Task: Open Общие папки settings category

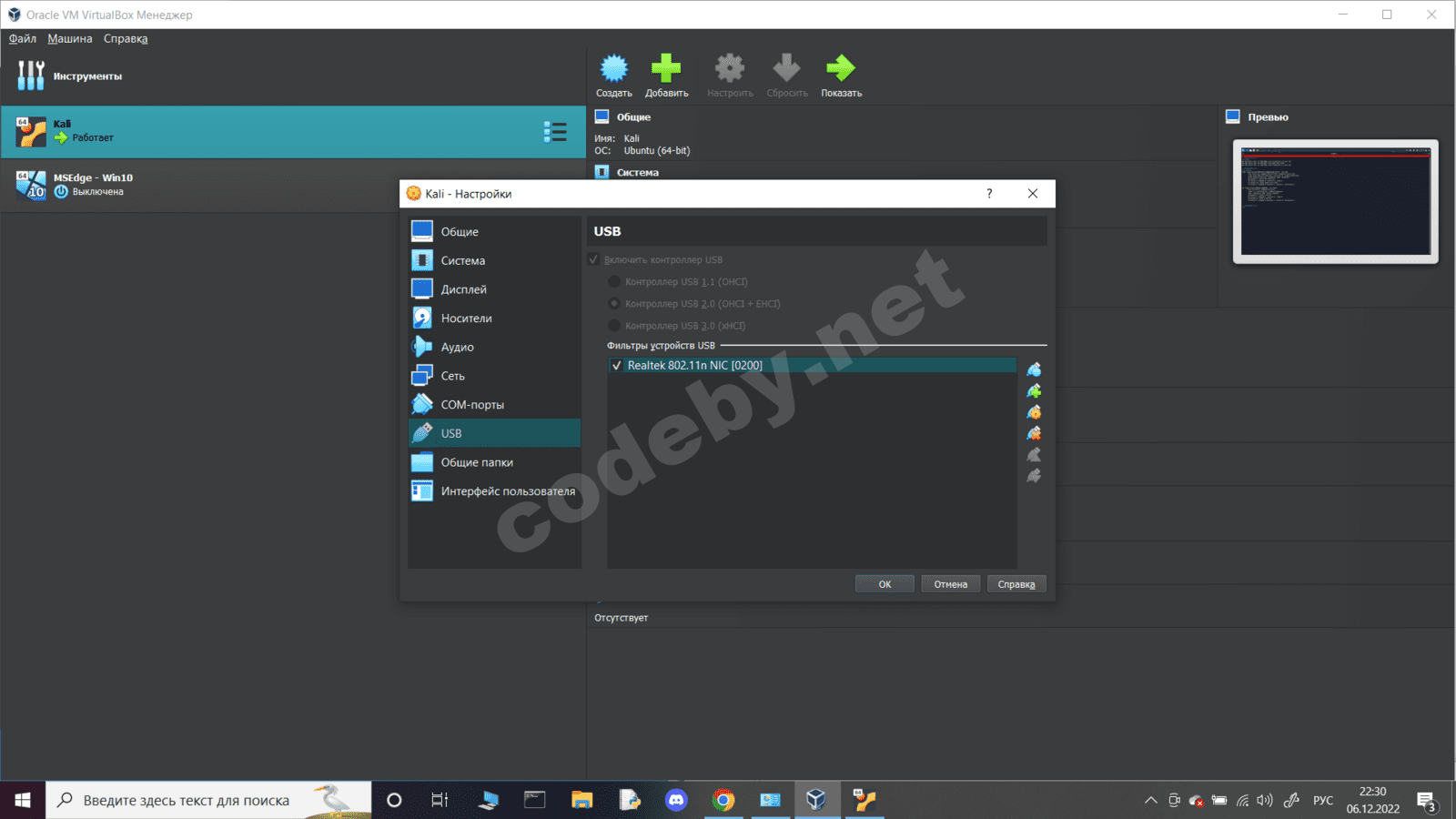Action: pos(494,462)
